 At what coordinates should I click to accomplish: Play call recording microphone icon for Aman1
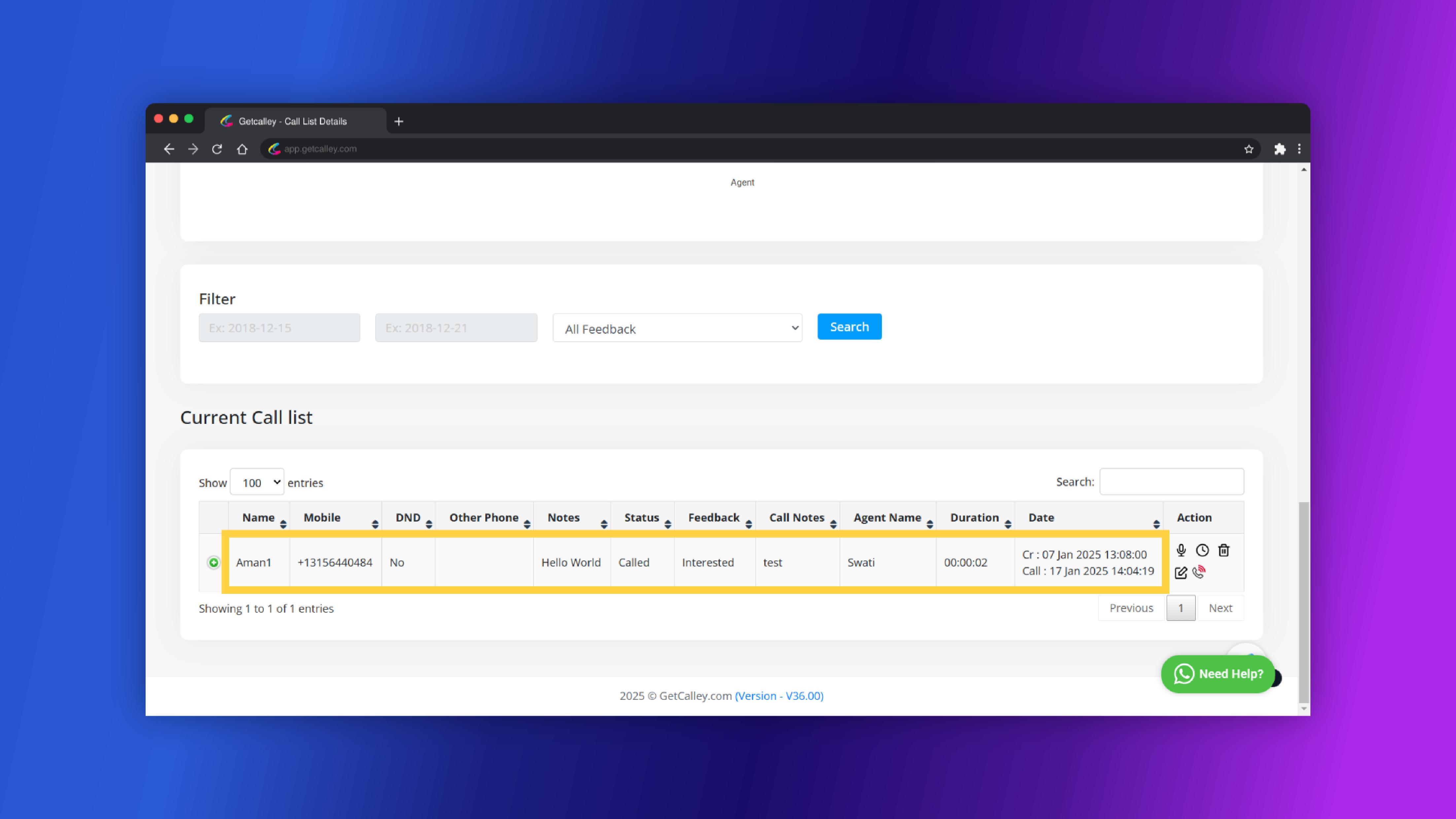click(1181, 550)
